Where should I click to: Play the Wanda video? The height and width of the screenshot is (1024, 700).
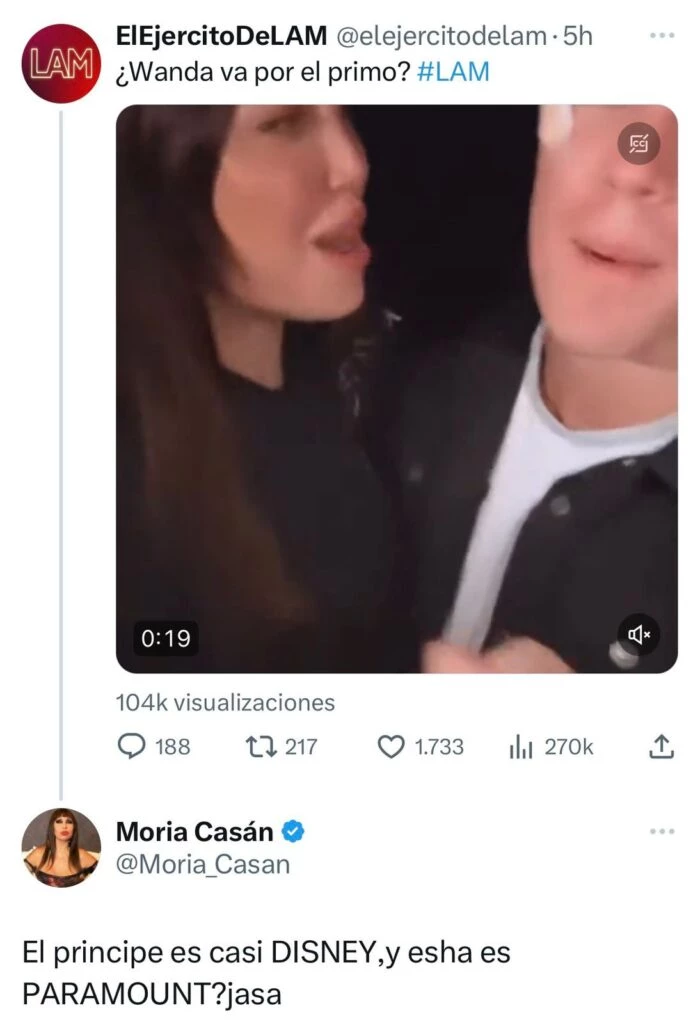point(397,388)
